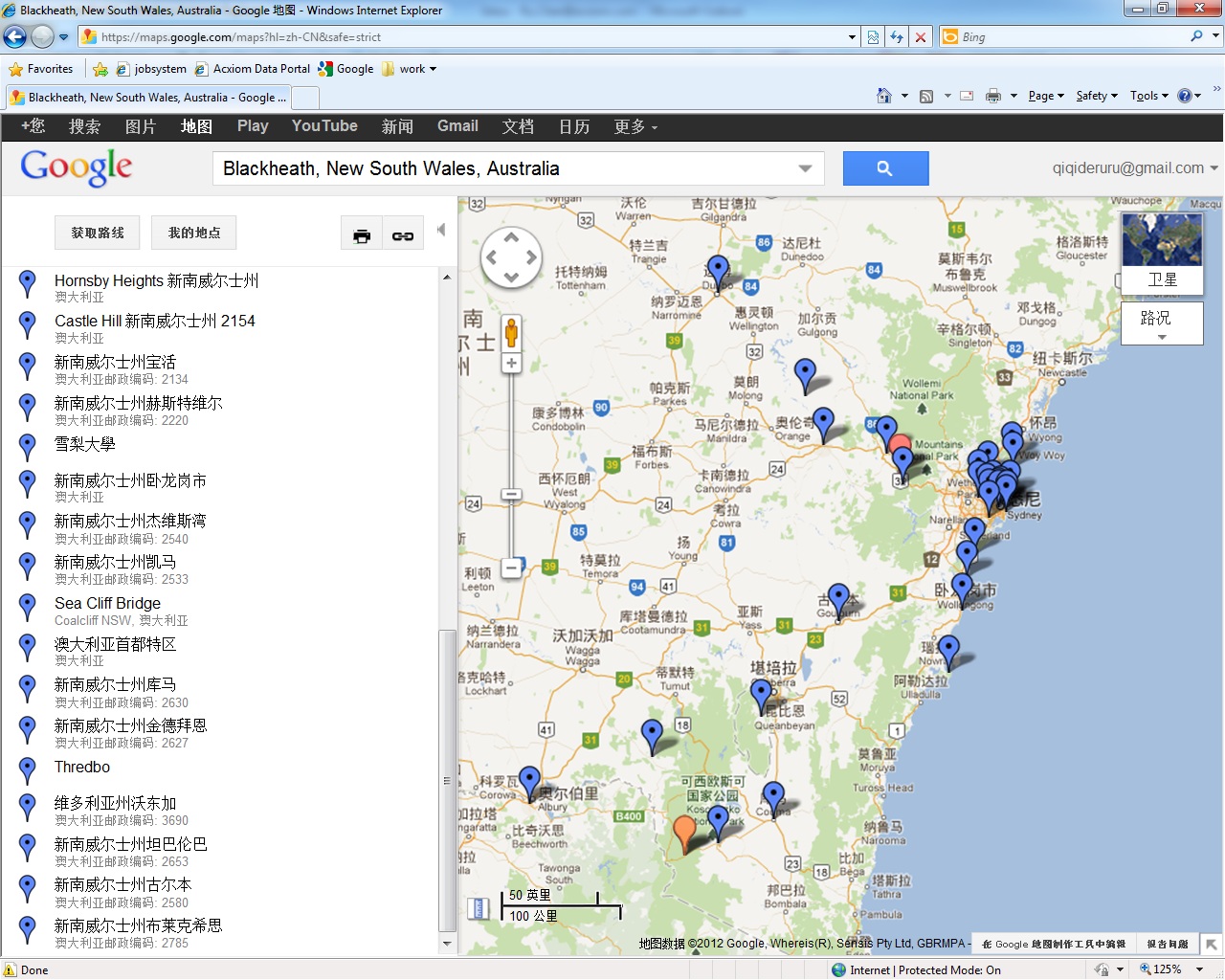Viewport: 1225px width, 980px height.
Task: Expand the map layers dropdown arrow
Action: (1162, 337)
